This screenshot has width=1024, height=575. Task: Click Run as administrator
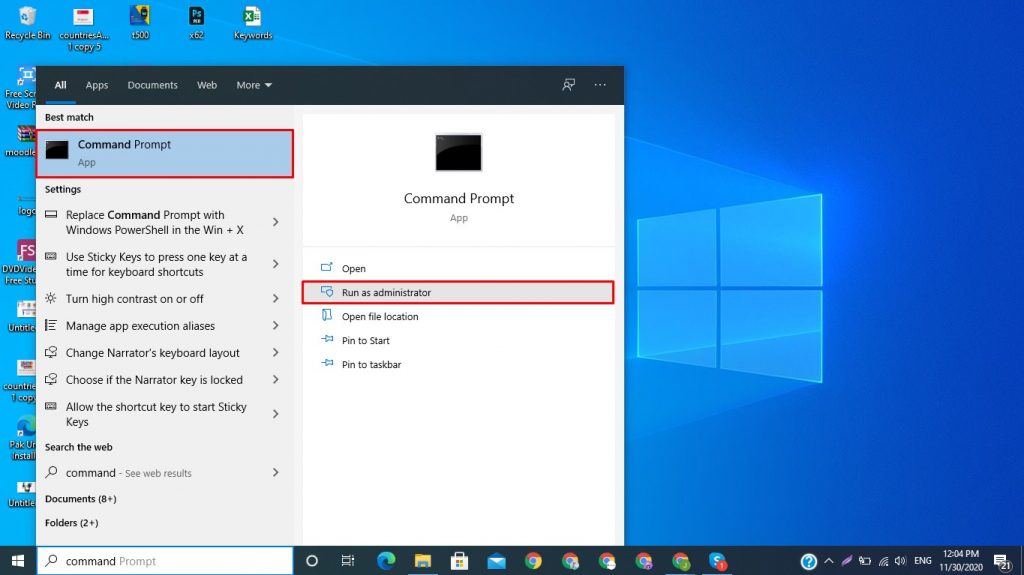(386, 292)
